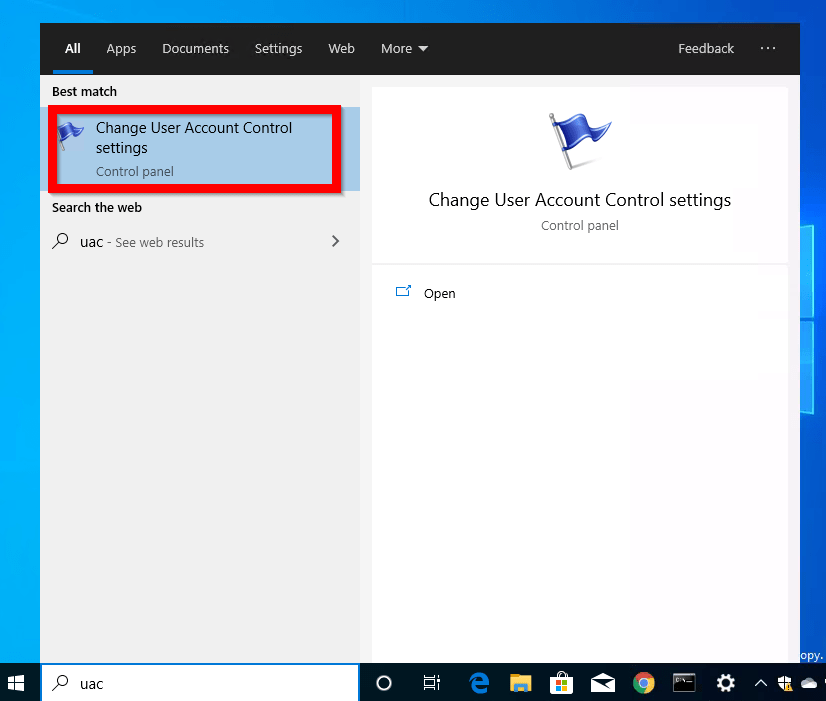This screenshot has width=826, height=701.
Task: Open the Microsoft Store from the taskbar
Action: coord(561,683)
